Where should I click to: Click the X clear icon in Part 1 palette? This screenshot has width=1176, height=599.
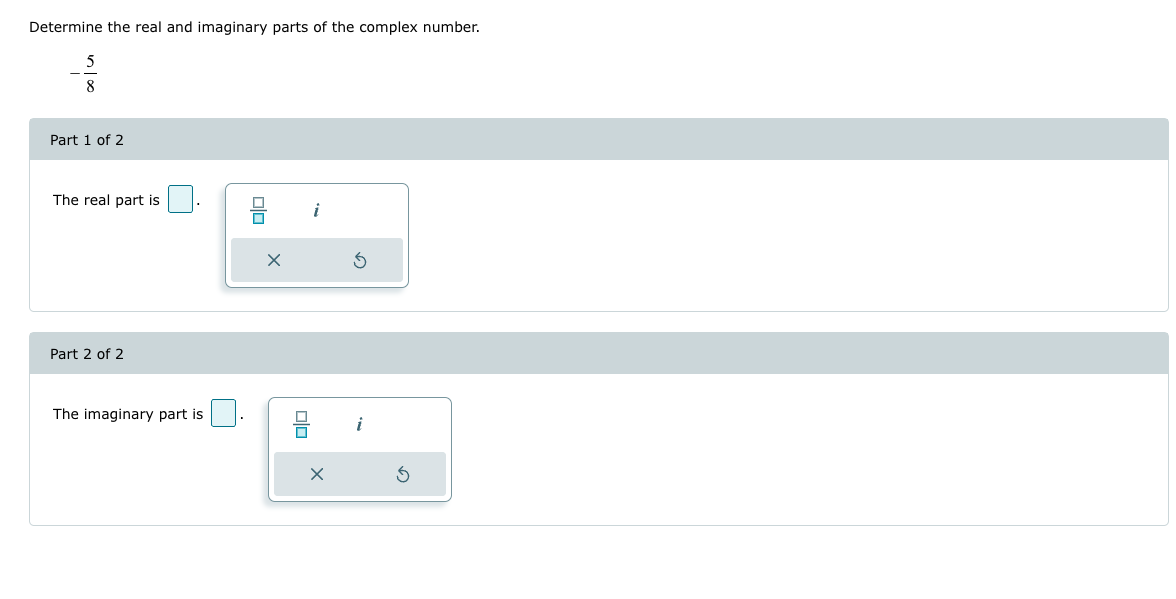[x=273, y=260]
